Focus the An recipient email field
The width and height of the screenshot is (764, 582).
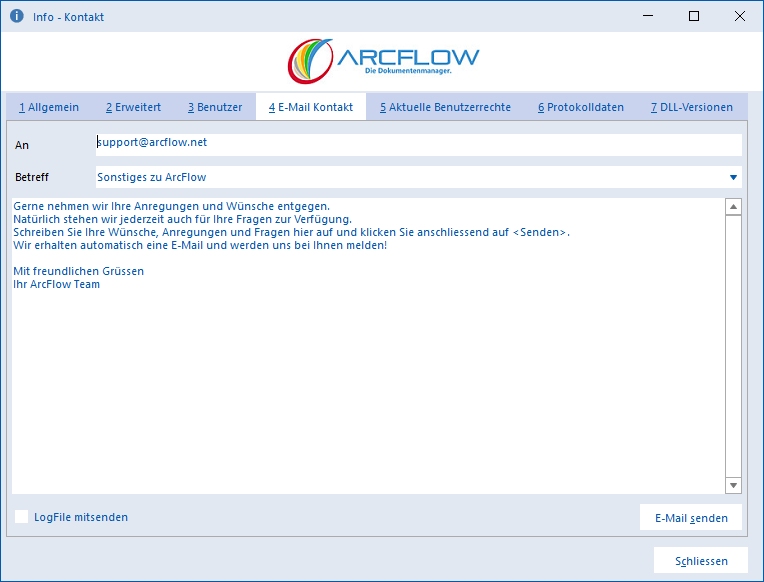point(419,145)
